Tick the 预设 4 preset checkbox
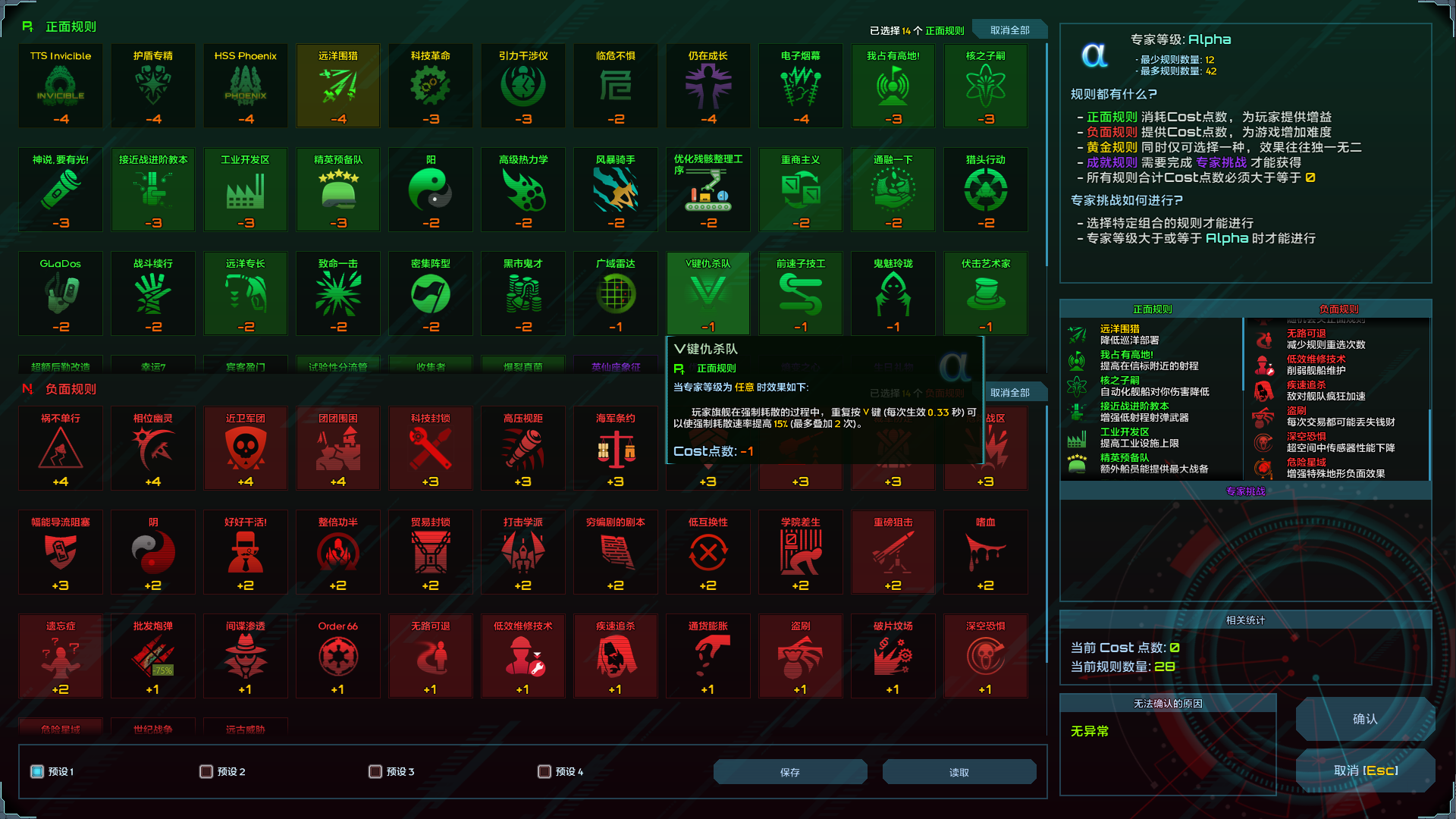The image size is (1456, 819). [544, 771]
